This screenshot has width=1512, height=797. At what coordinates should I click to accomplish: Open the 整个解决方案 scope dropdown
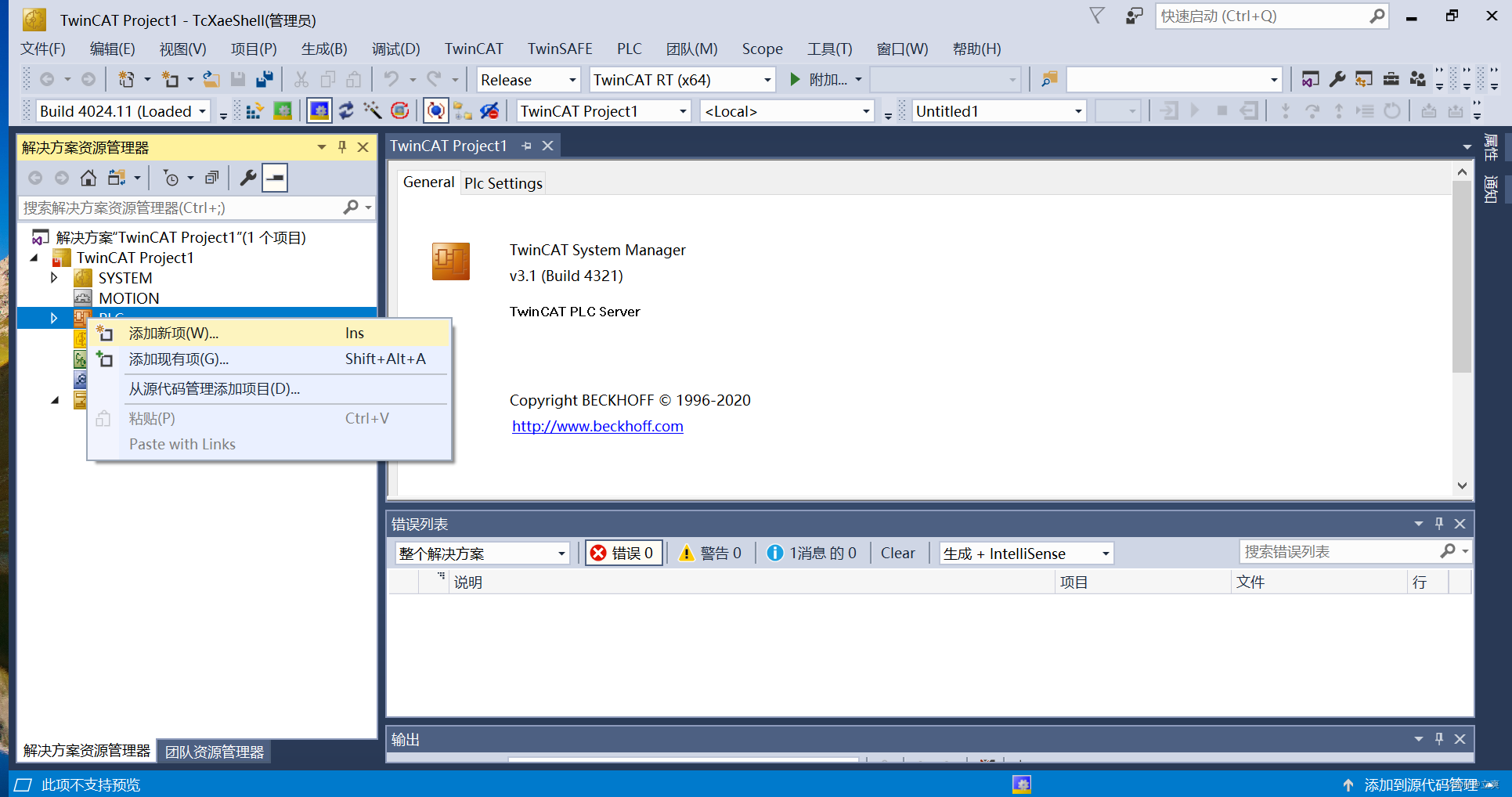[482, 553]
